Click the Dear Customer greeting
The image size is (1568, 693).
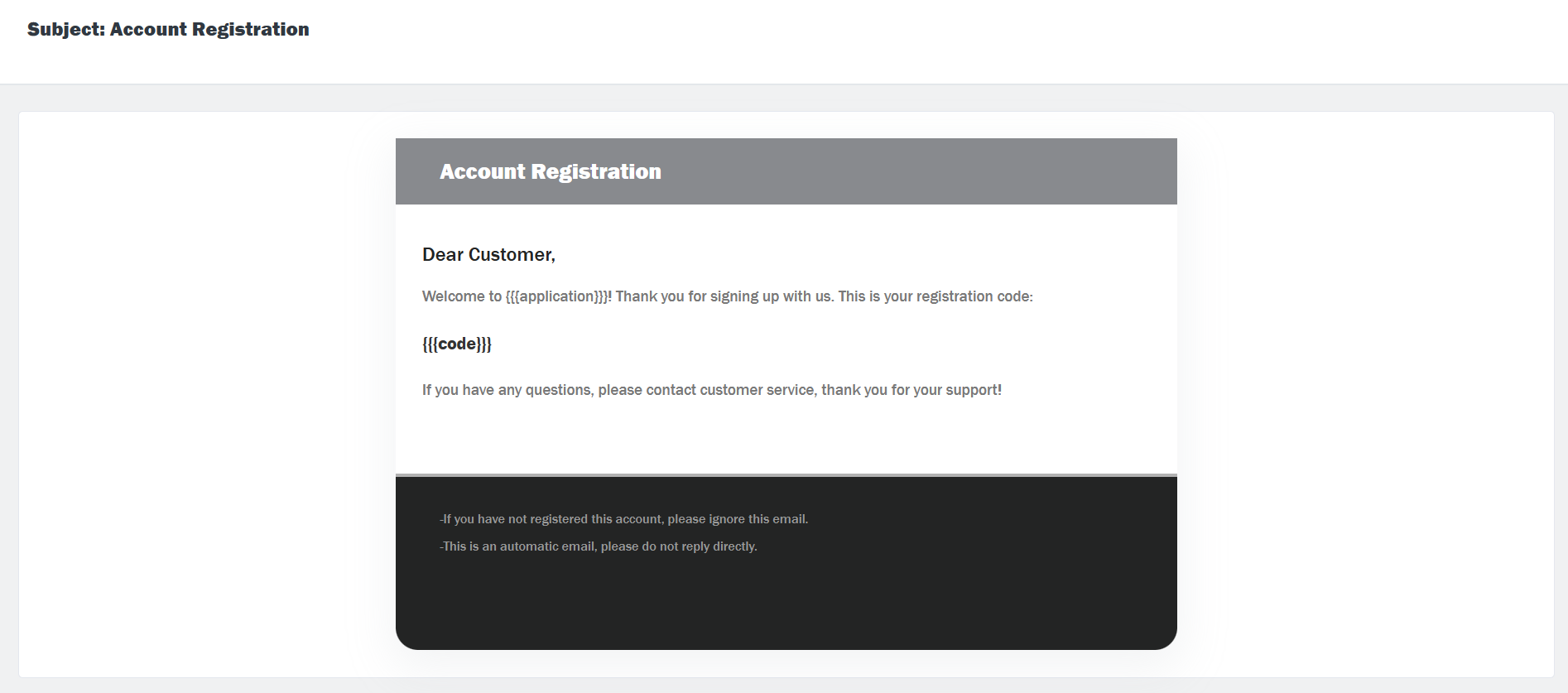(x=488, y=255)
